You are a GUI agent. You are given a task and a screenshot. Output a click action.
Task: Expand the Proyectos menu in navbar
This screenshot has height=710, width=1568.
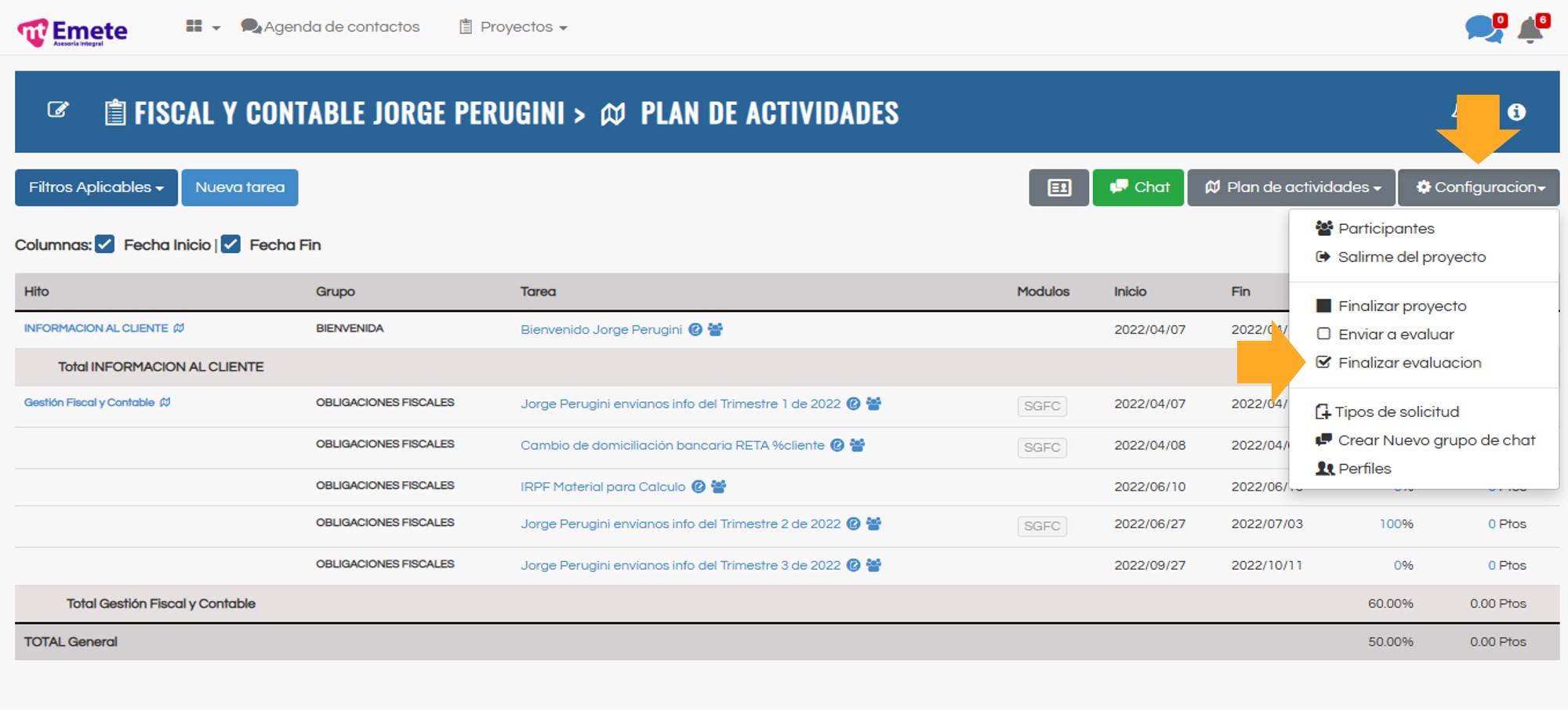click(x=514, y=27)
